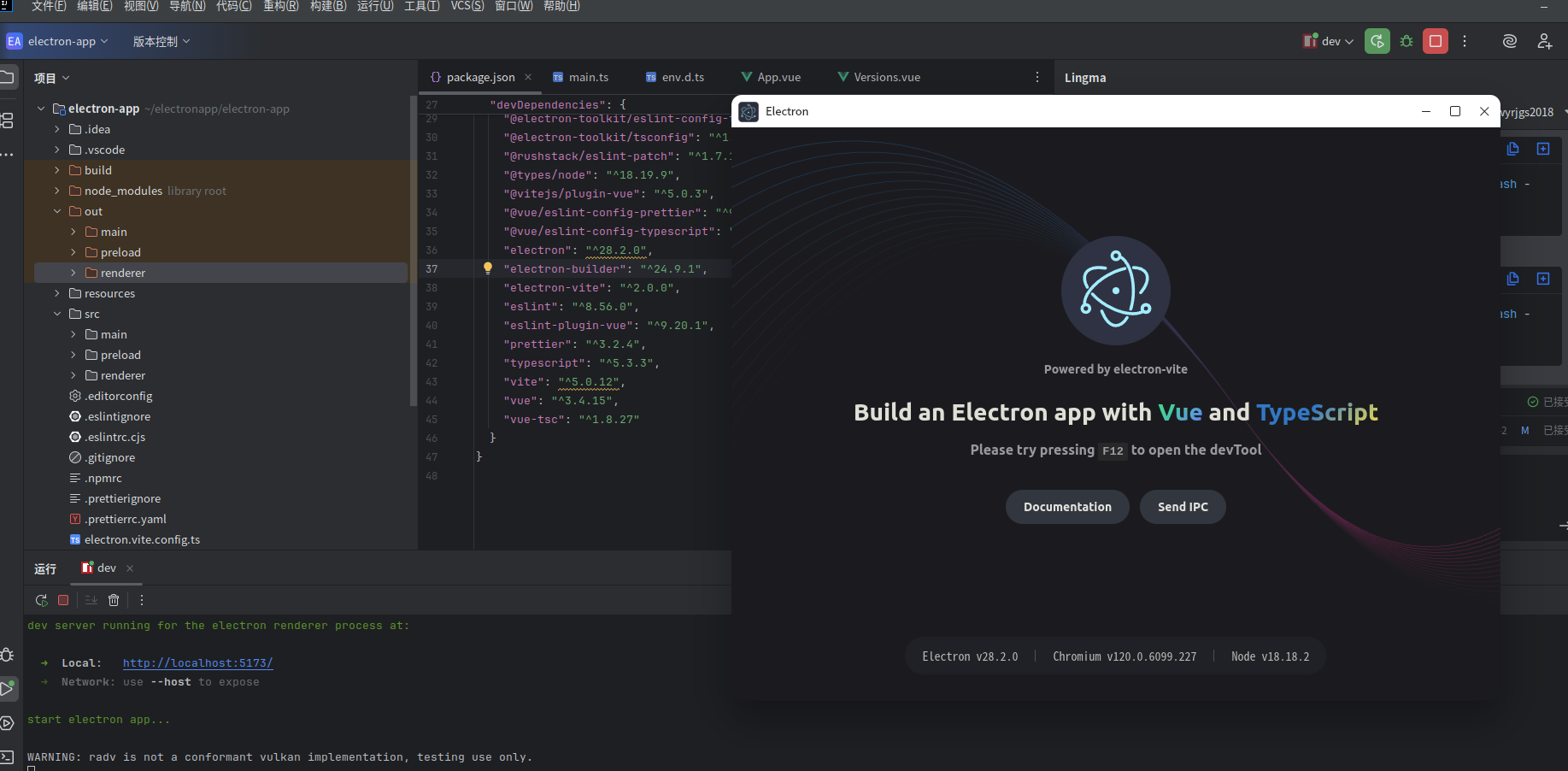Select electron.vite.config.ts in the project tree
Image resolution: width=1568 pixels, height=771 pixels.
tap(142, 539)
